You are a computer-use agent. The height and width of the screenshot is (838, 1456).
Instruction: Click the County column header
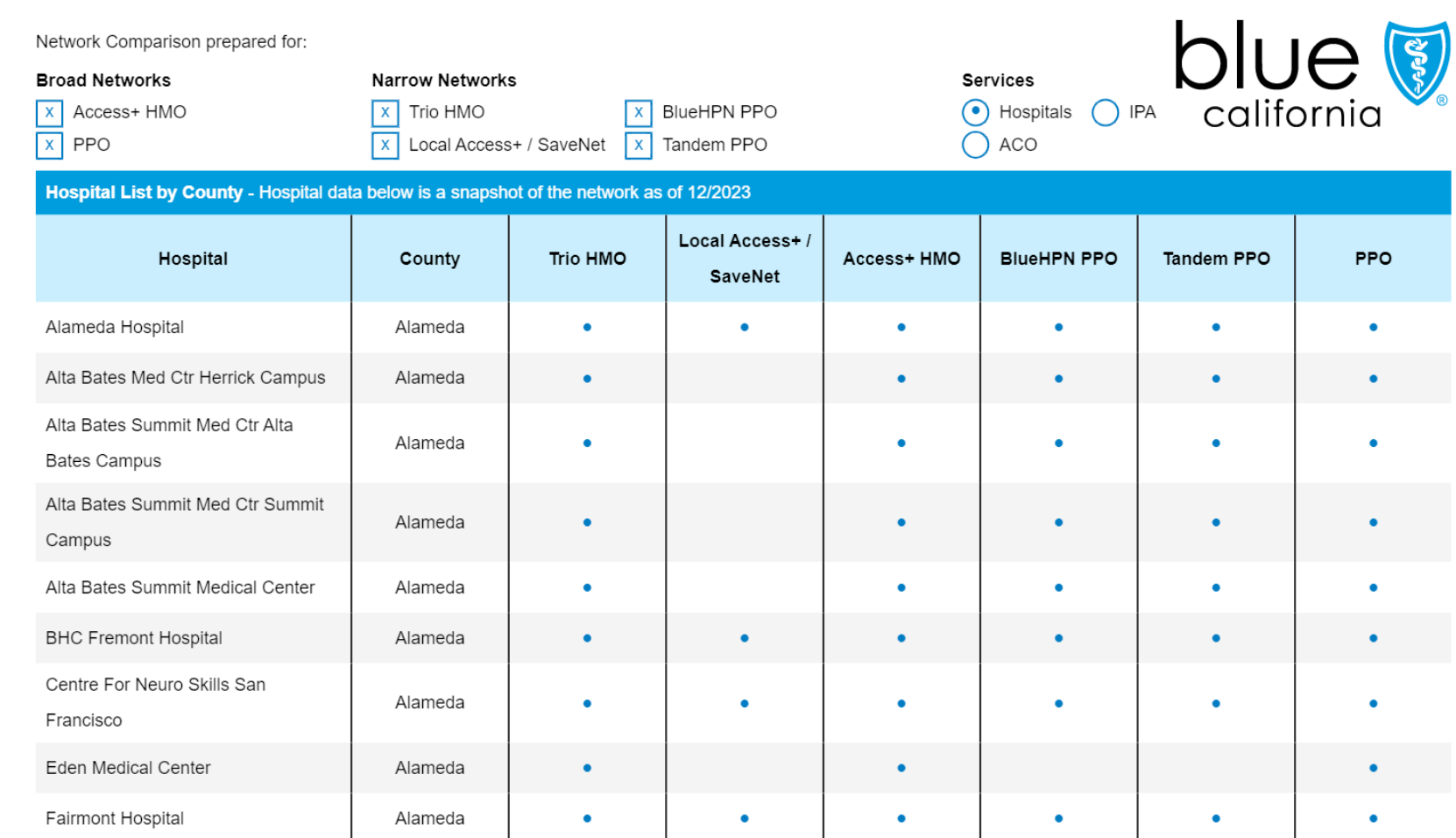tap(429, 259)
